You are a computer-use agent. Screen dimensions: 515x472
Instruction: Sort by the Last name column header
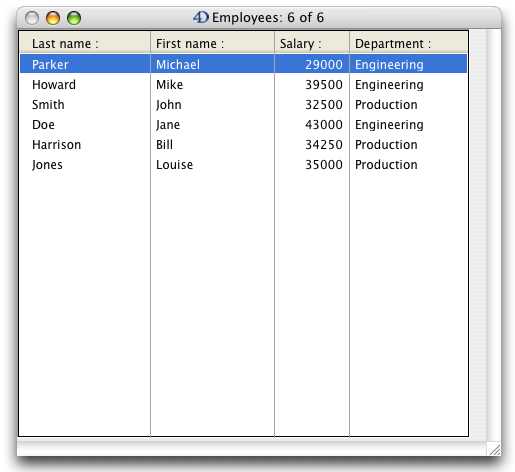(x=85, y=43)
